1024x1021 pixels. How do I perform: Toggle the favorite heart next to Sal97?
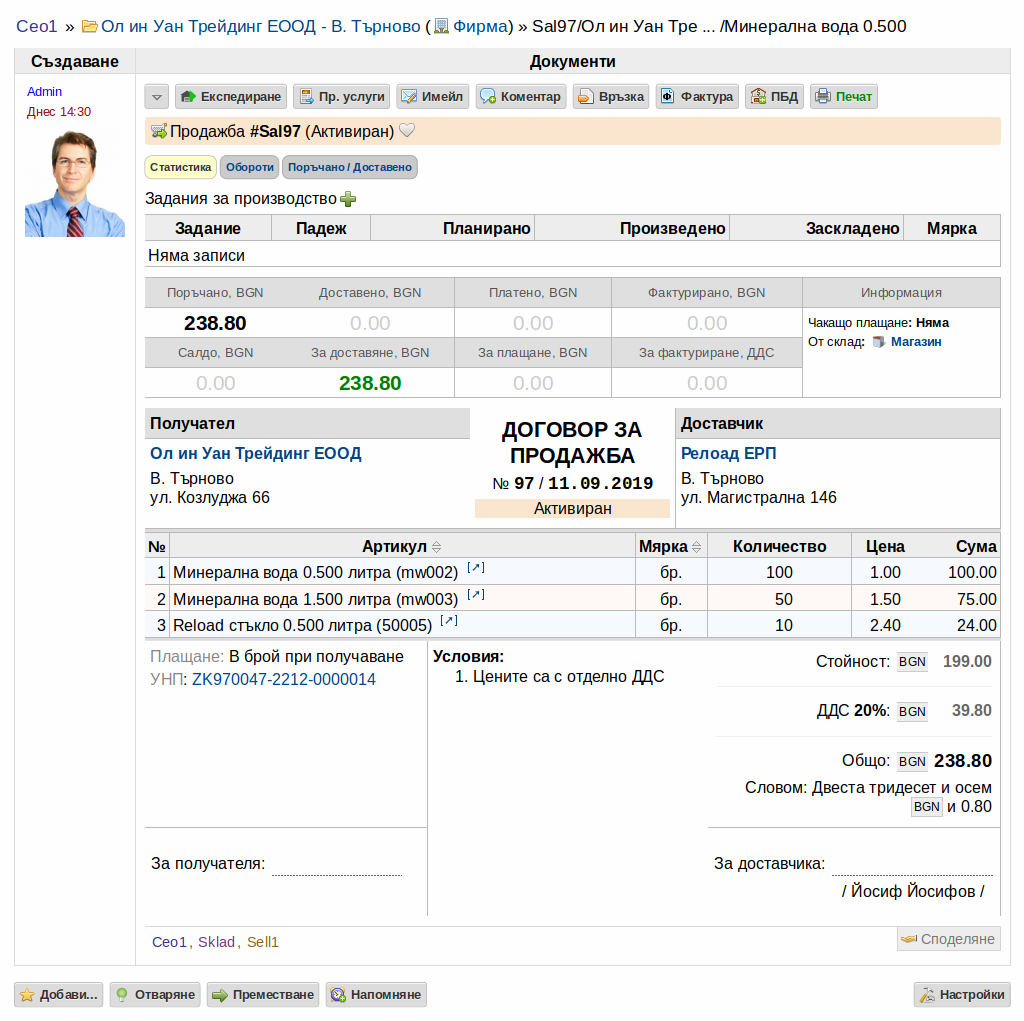[x=407, y=131]
